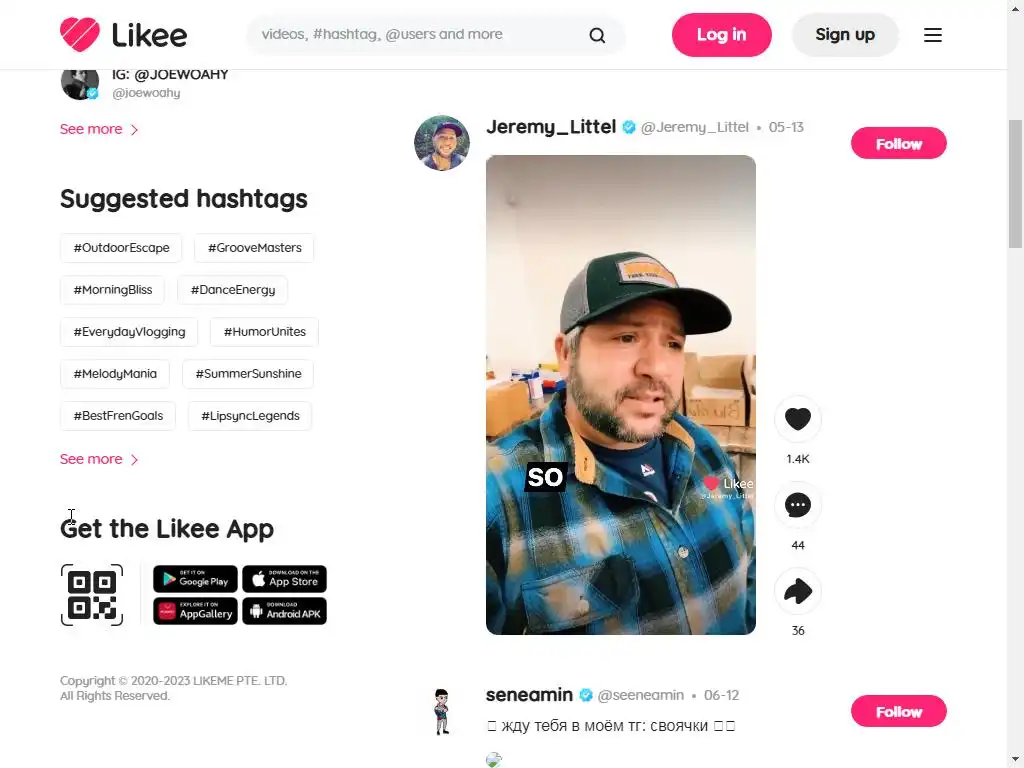Open the App Store download badge
Screen dimensions: 1024x768
tap(284, 579)
